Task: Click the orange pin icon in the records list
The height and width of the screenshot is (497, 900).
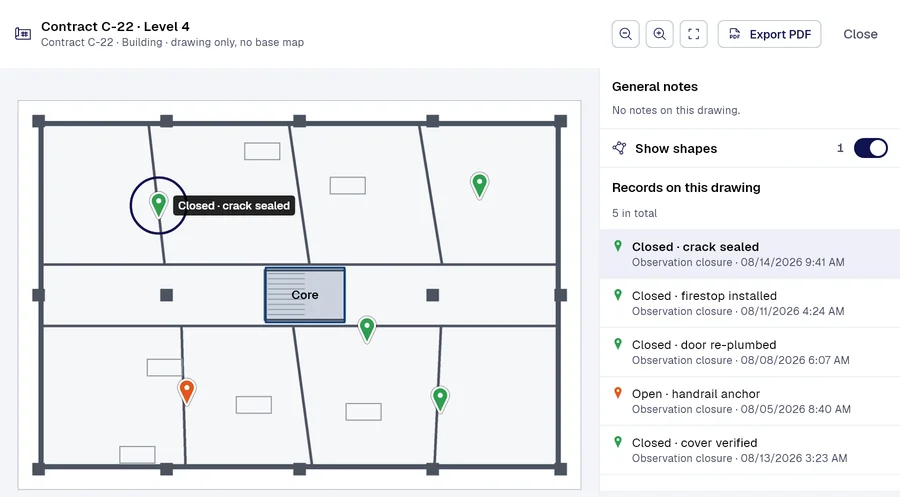Action: point(618,393)
